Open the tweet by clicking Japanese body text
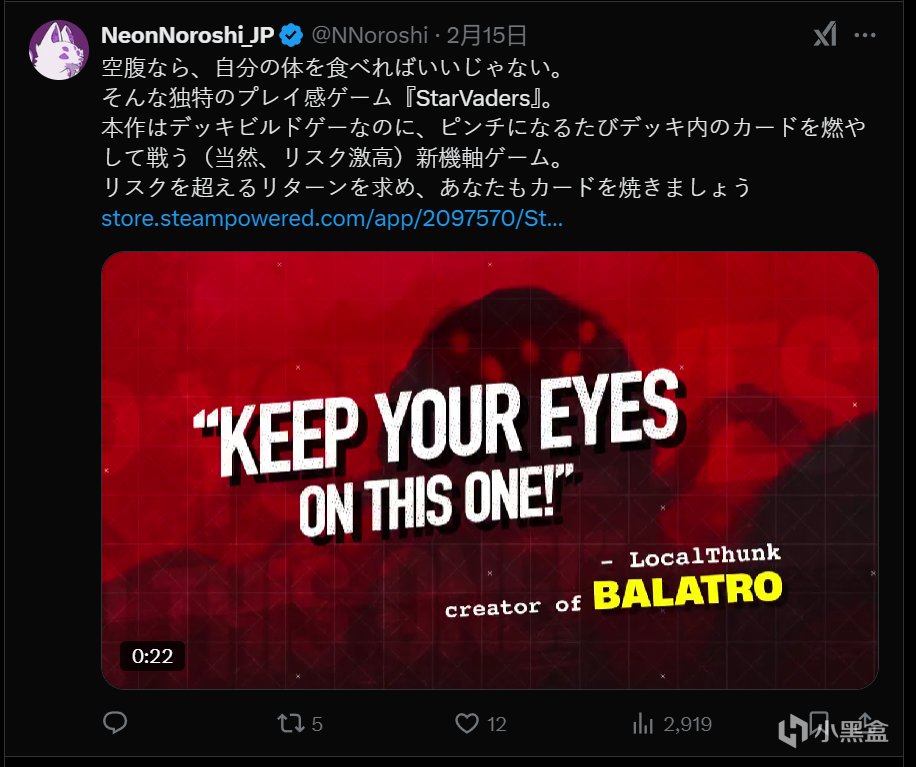Viewport: 916px width, 767px height. click(x=483, y=127)
